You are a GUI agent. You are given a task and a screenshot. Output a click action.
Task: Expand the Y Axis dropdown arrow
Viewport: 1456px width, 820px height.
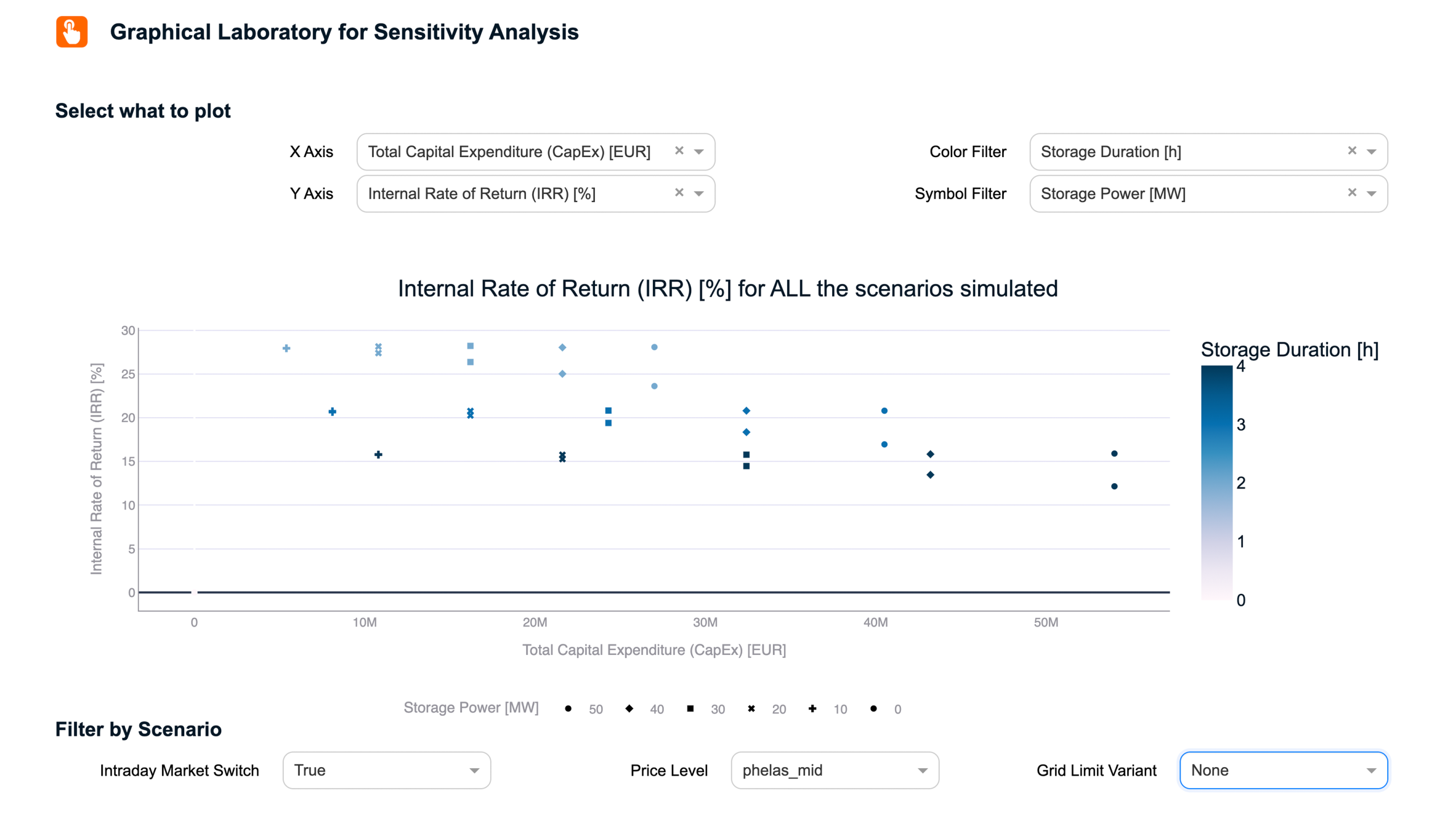(x=698, y=193)
